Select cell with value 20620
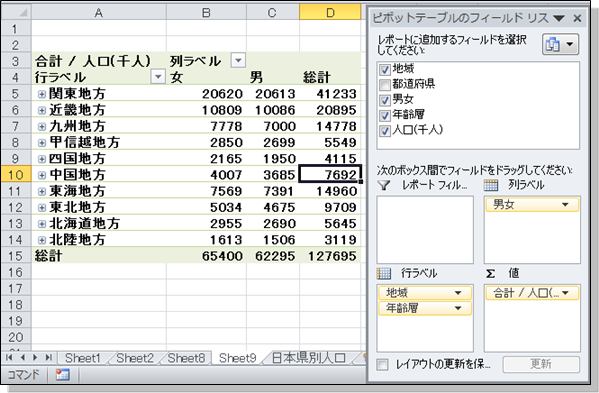The height and width of the screenshot is (393, 599). 206,94
